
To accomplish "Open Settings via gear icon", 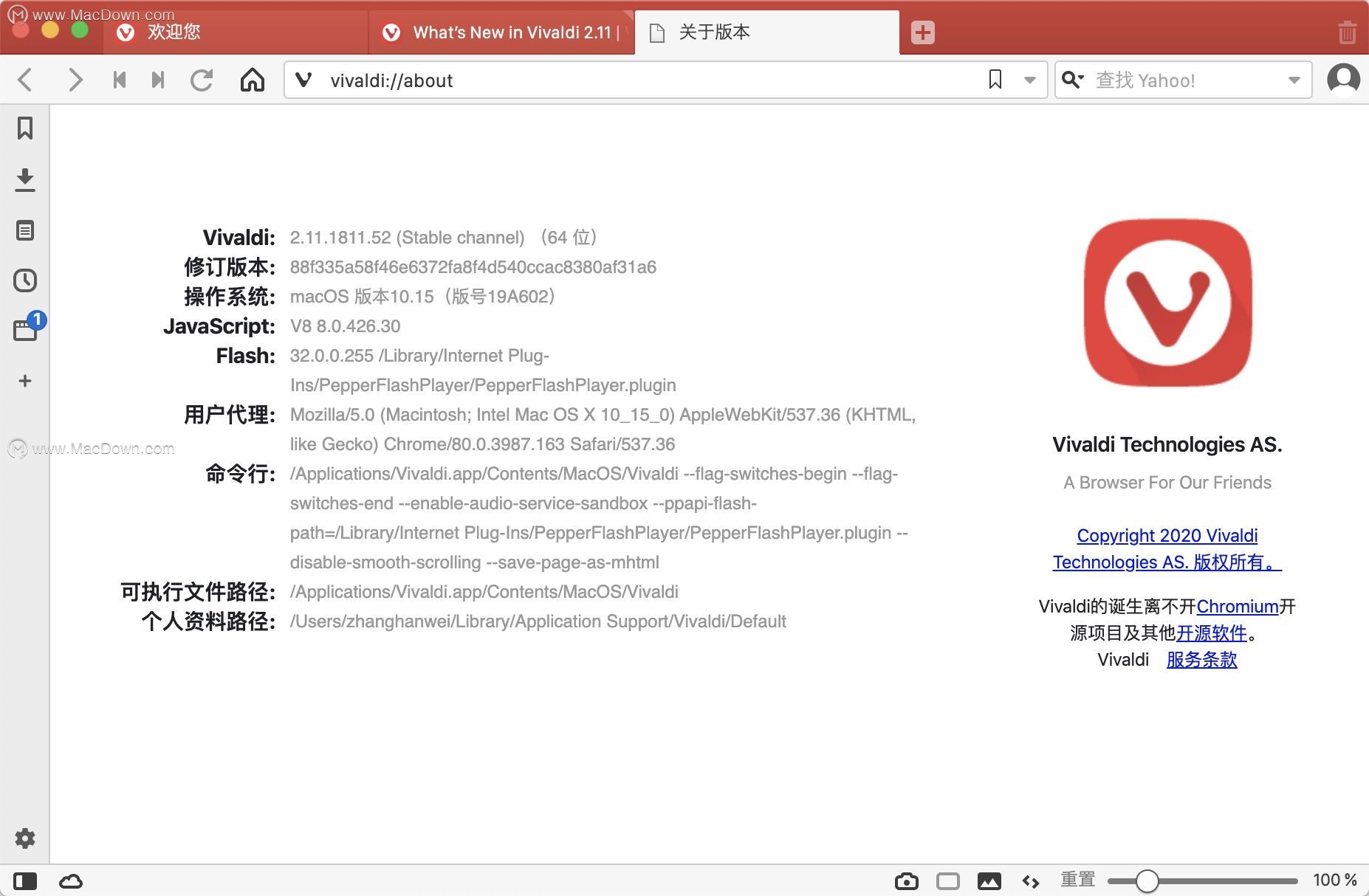I will pyautogui.click(x=25, y=838).
